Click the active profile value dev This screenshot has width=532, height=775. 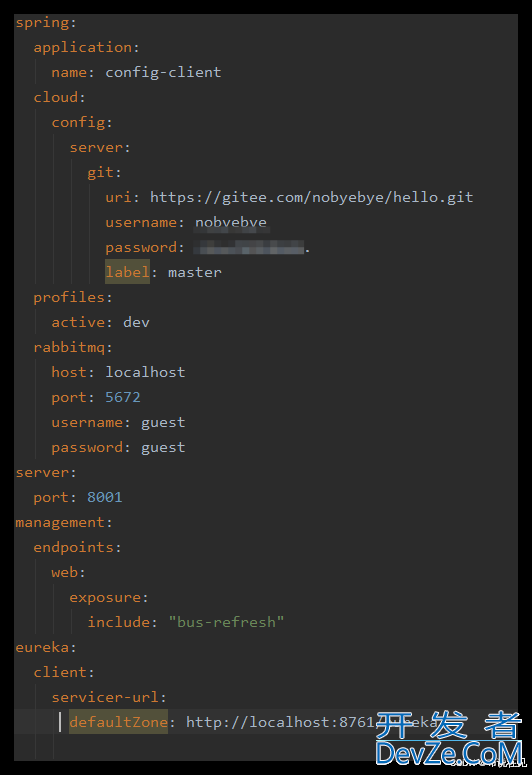click(x=136, y=322)
